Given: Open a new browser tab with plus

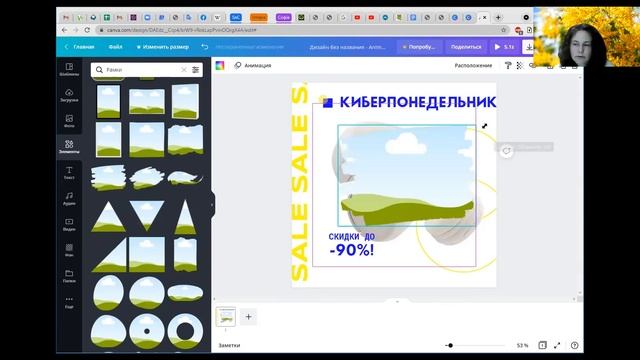Looking at the screenshot, I should click(x=498, y=18).
